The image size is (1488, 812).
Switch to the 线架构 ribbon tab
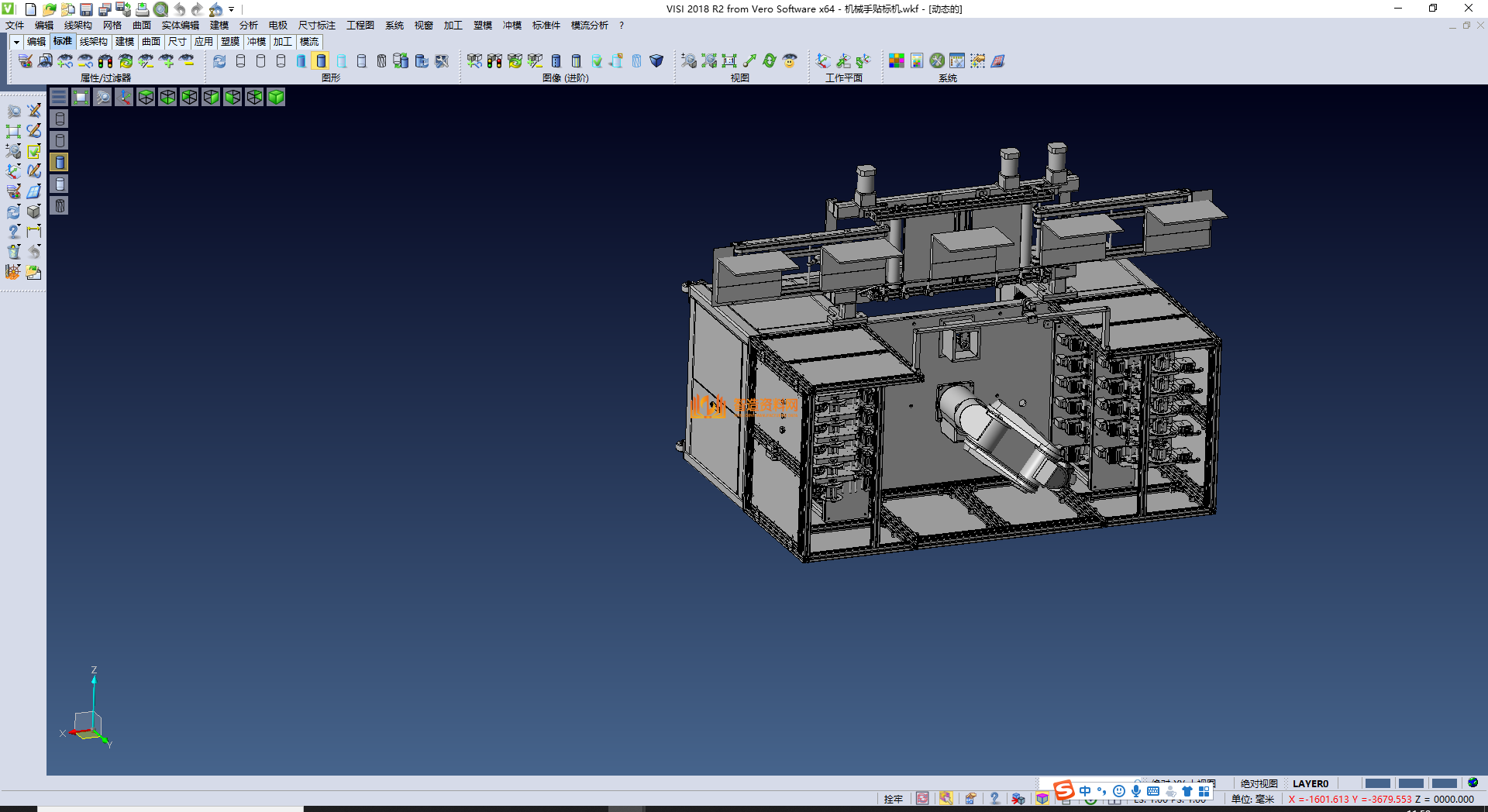click(93, 42)
